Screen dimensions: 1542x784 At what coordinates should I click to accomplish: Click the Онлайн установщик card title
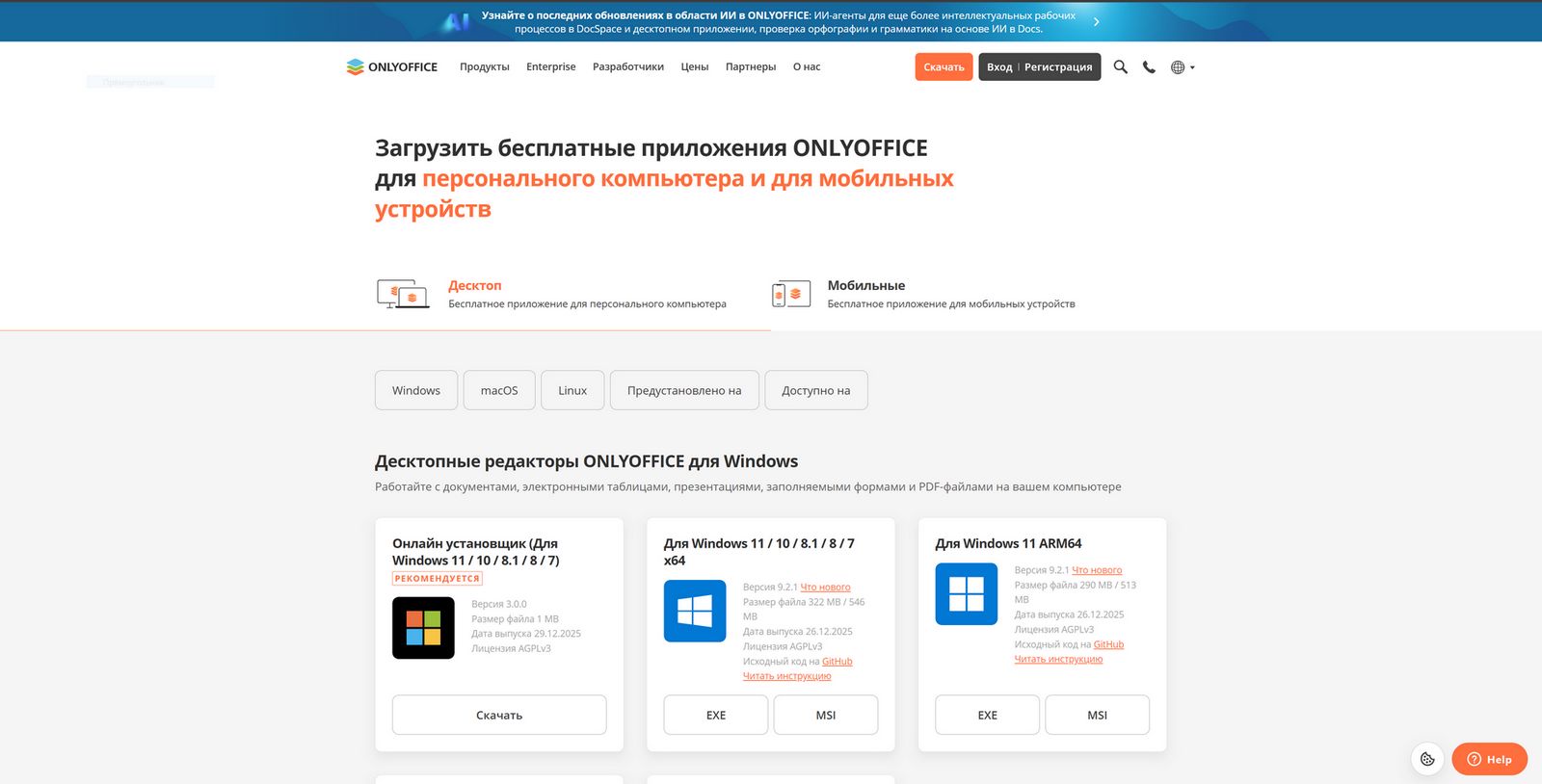click(x=476, y=552)
